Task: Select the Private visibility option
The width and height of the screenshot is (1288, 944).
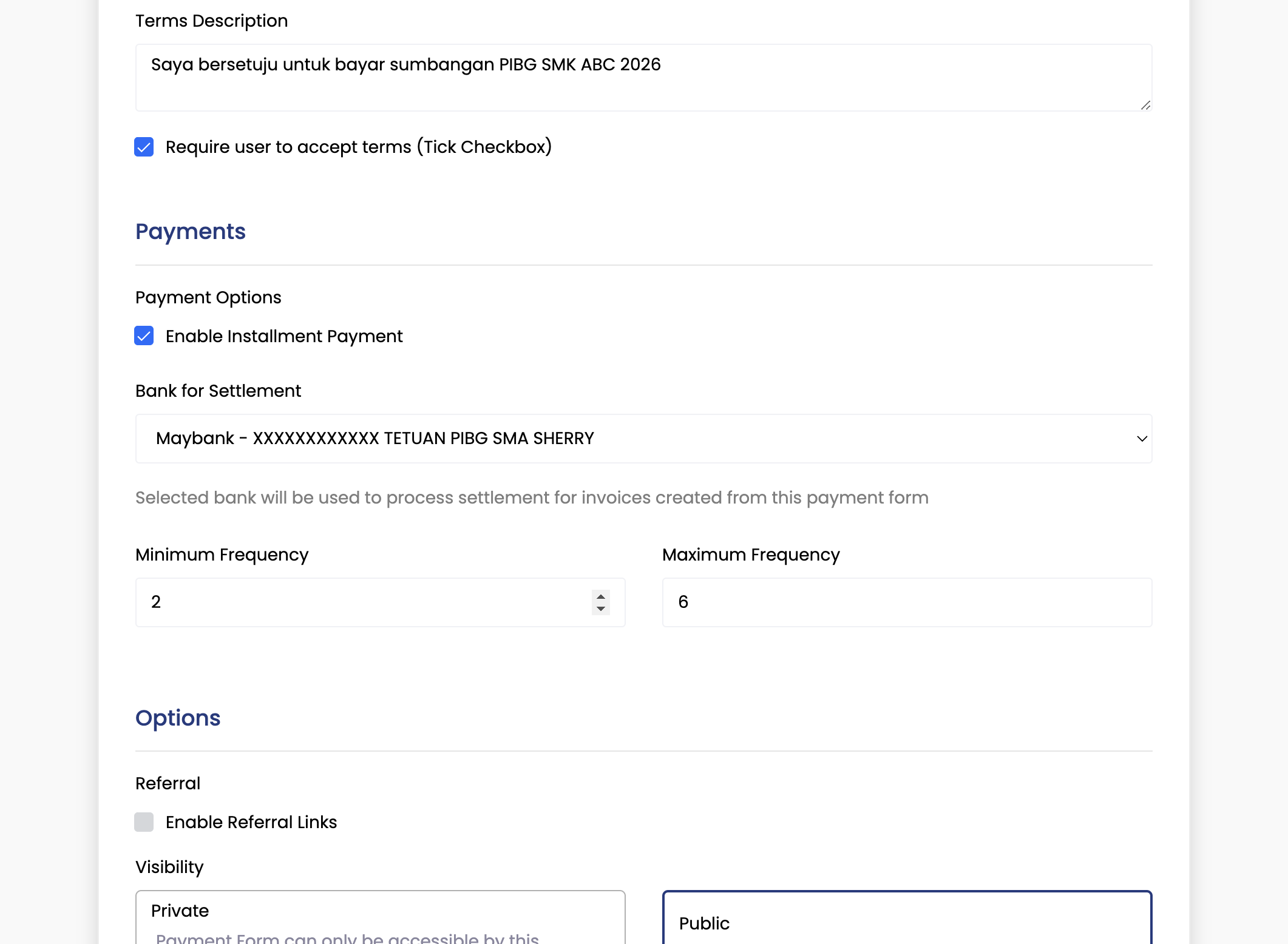Action: click(380, 917)
